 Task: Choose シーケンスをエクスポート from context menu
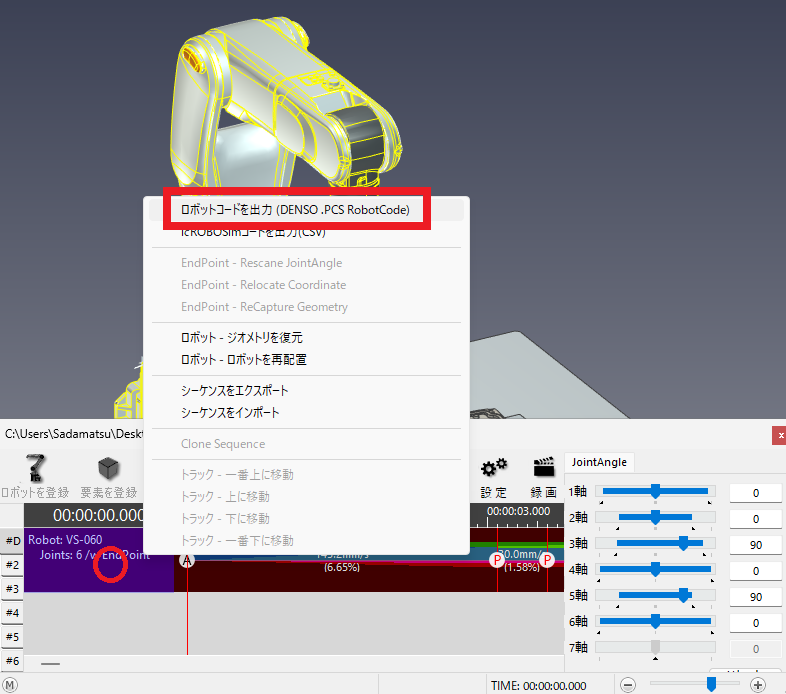click(235, 391)
